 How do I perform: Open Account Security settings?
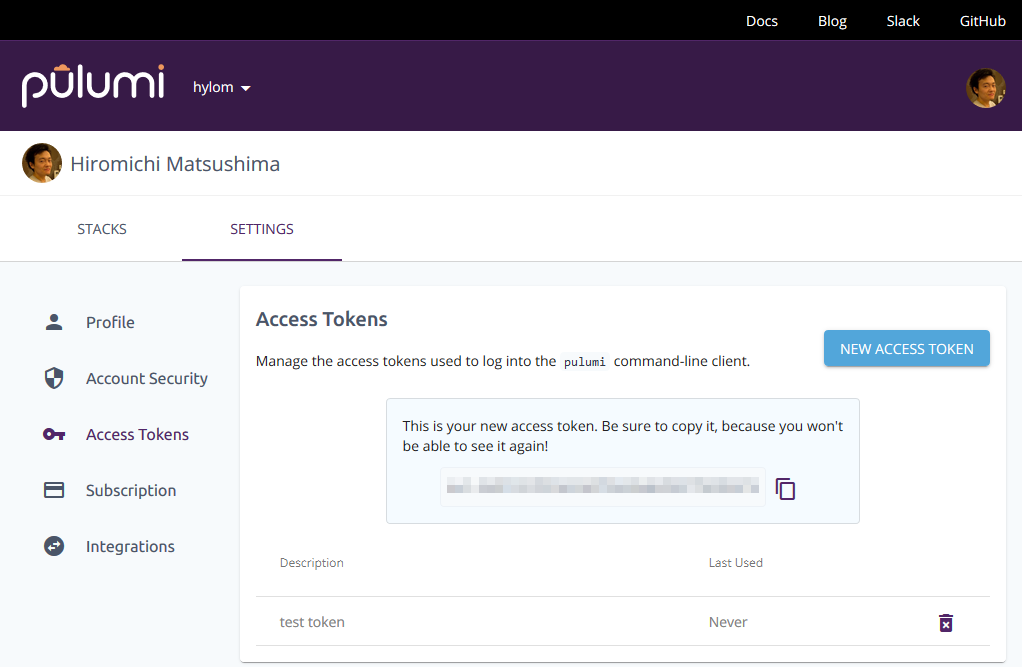(147, 378)
